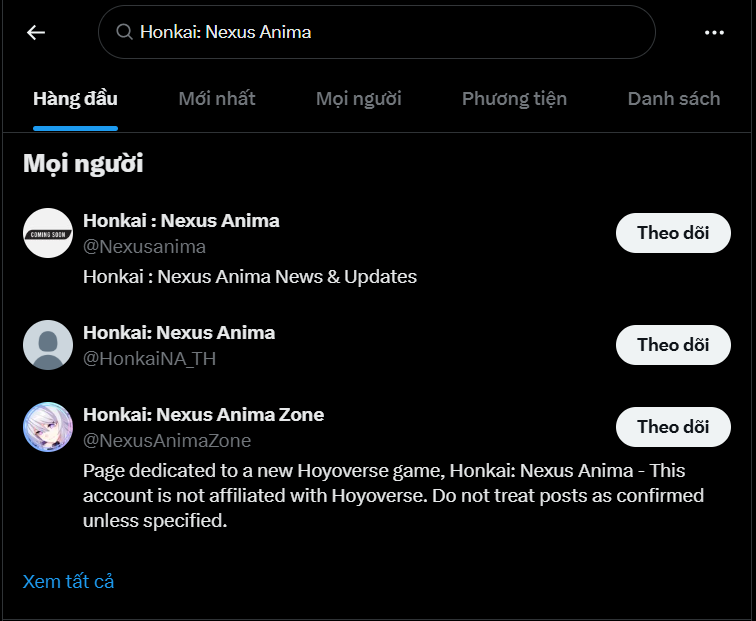
Task: Follow the Honkai: Nexus Anima Zone account
Action: 673,427
